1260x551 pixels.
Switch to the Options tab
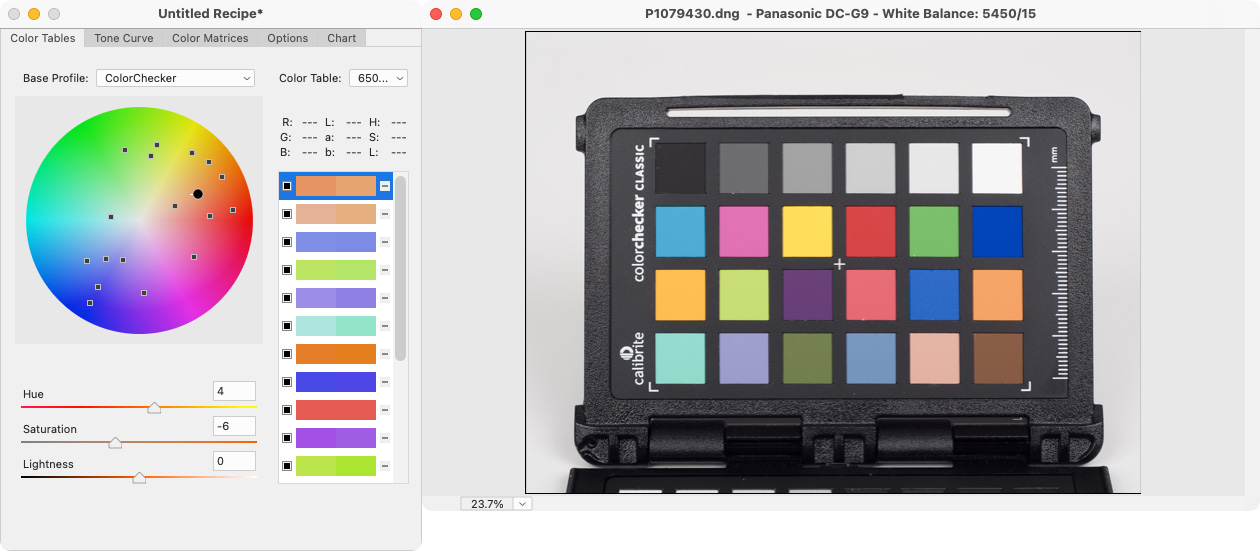[287, 38]
